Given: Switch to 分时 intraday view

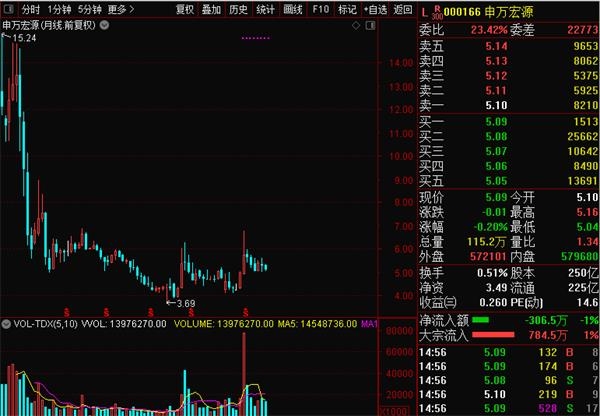Looking at the screenshot, I should coord(31,9).
